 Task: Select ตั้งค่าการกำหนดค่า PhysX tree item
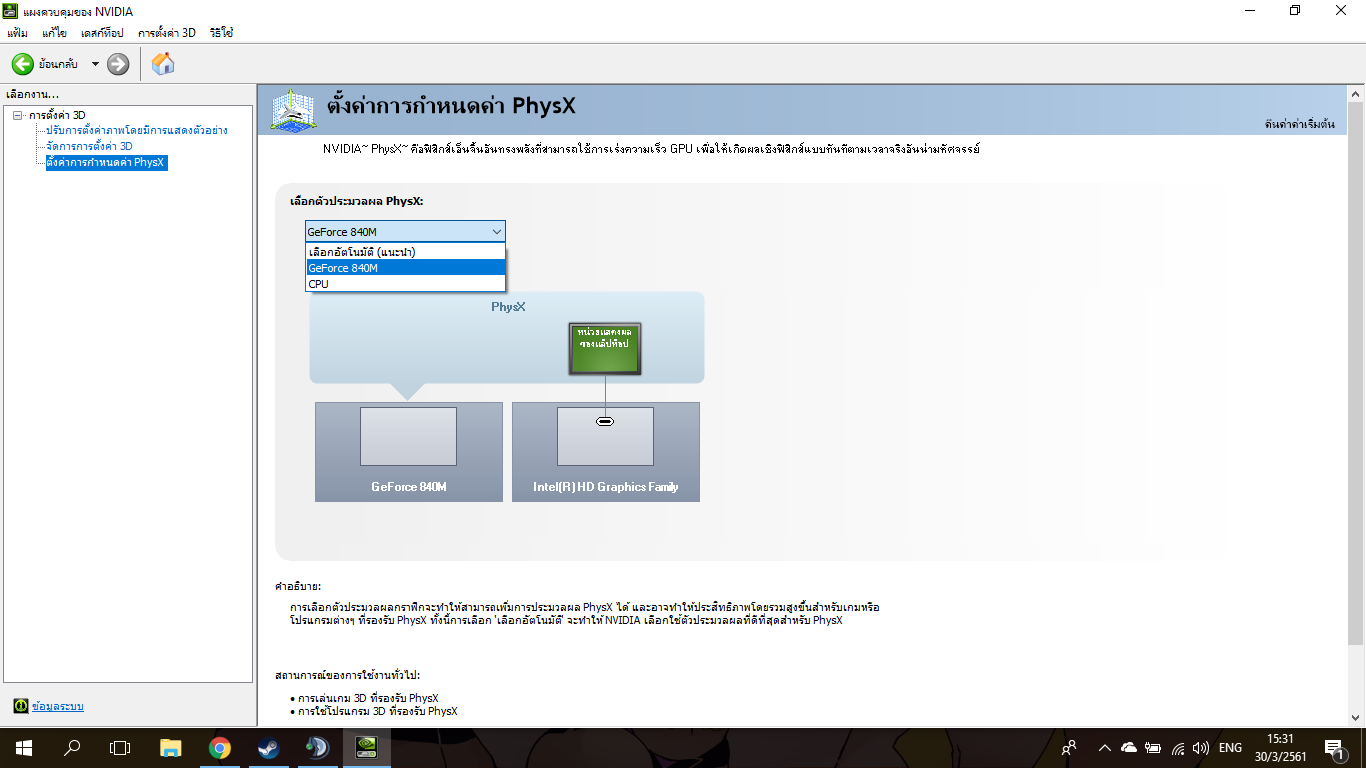click(x=106, y=162)
